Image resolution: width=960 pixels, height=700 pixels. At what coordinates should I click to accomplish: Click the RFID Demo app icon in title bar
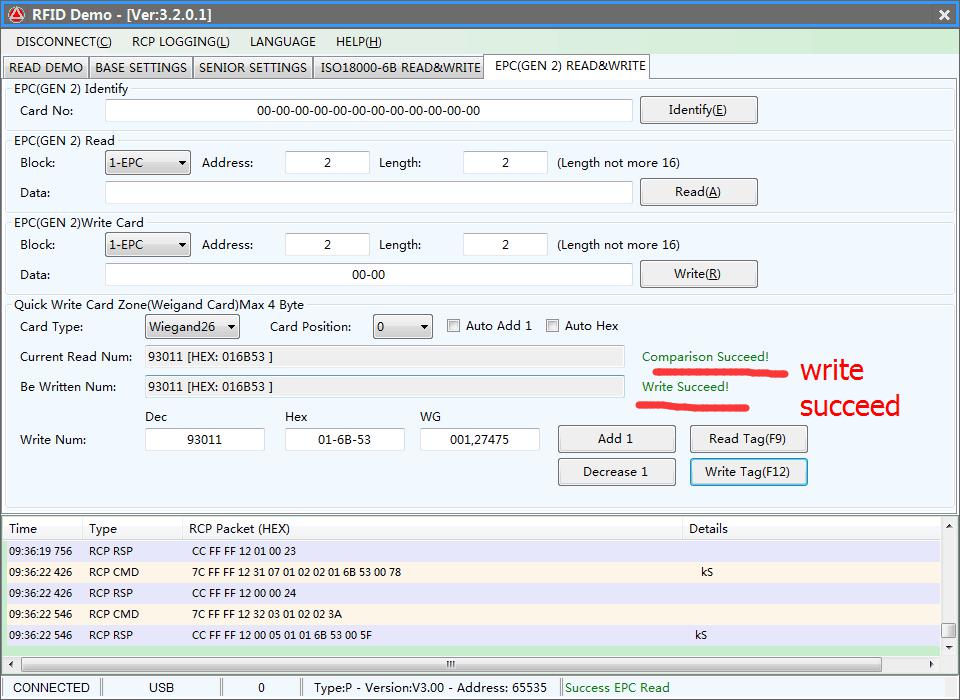(x=16, y=14)
